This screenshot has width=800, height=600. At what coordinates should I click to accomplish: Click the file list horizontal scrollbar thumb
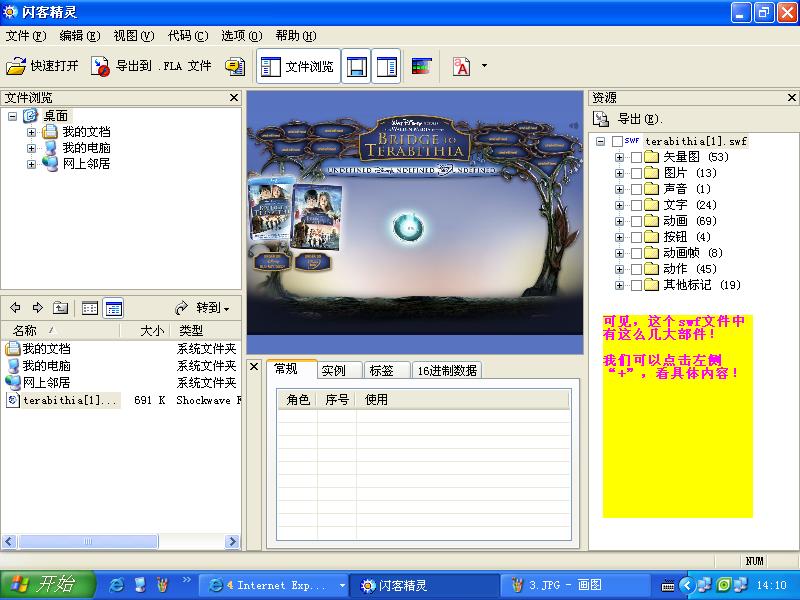88,541
